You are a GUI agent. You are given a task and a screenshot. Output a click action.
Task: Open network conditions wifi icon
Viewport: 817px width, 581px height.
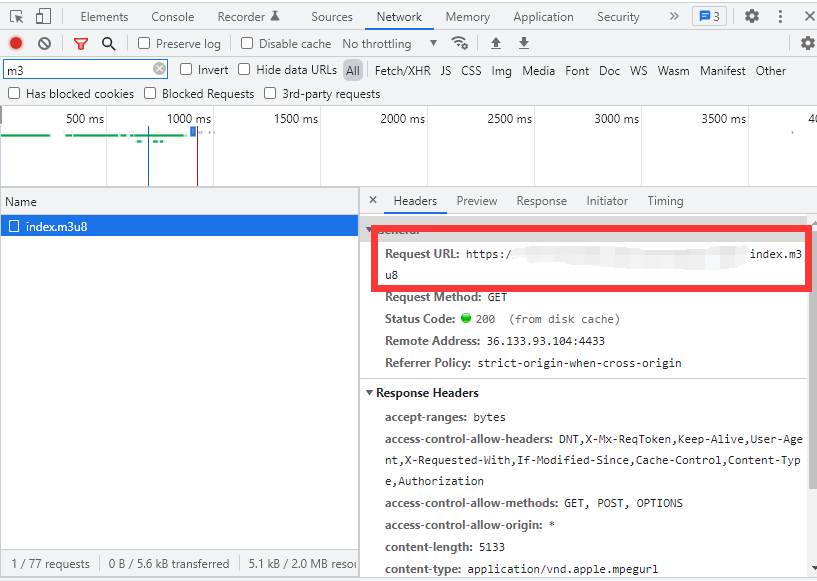coord(460,43)
